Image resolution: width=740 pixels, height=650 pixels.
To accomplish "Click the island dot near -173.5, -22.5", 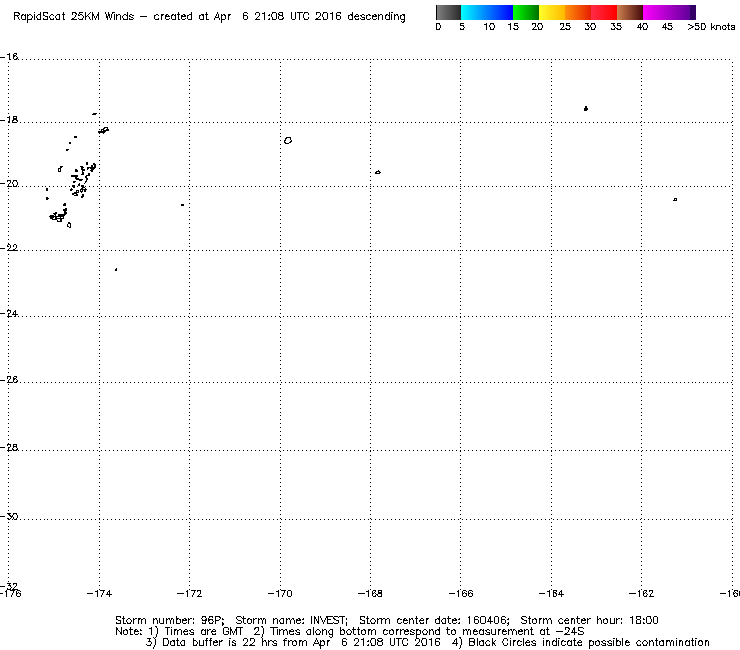I will click(116, 270).
